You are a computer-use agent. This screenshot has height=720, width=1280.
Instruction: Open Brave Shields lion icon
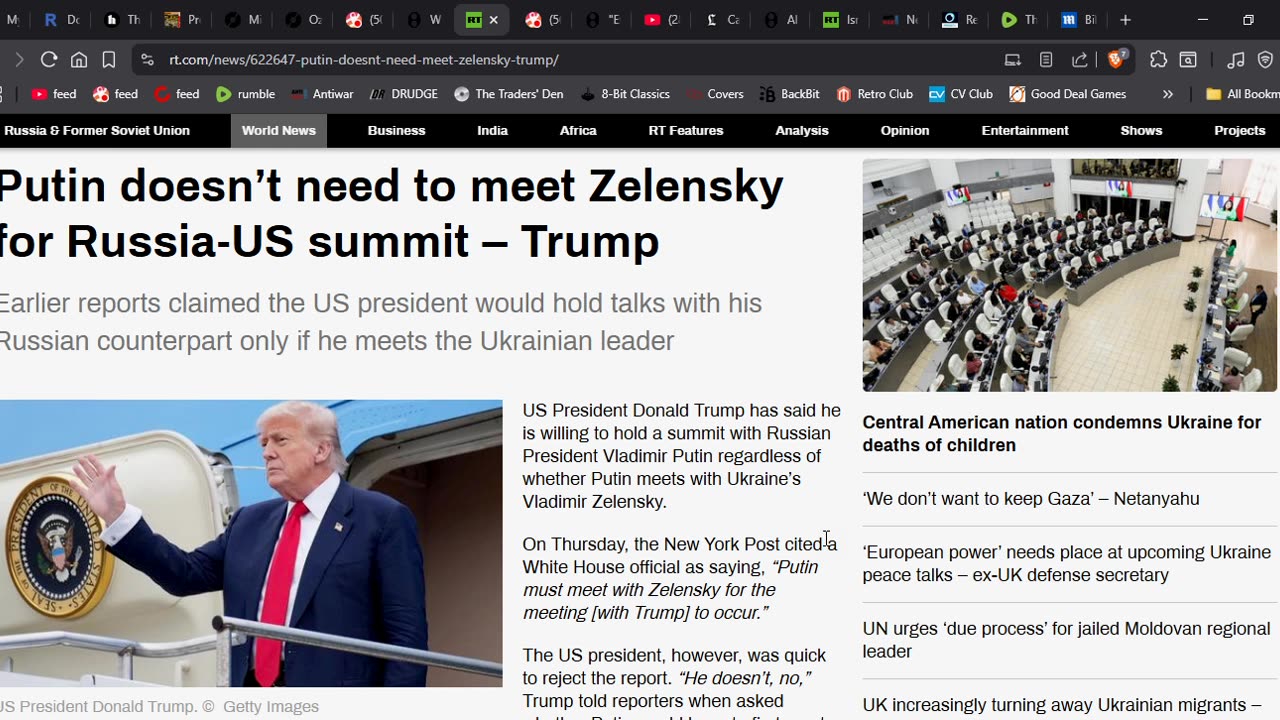[1117, 59]
